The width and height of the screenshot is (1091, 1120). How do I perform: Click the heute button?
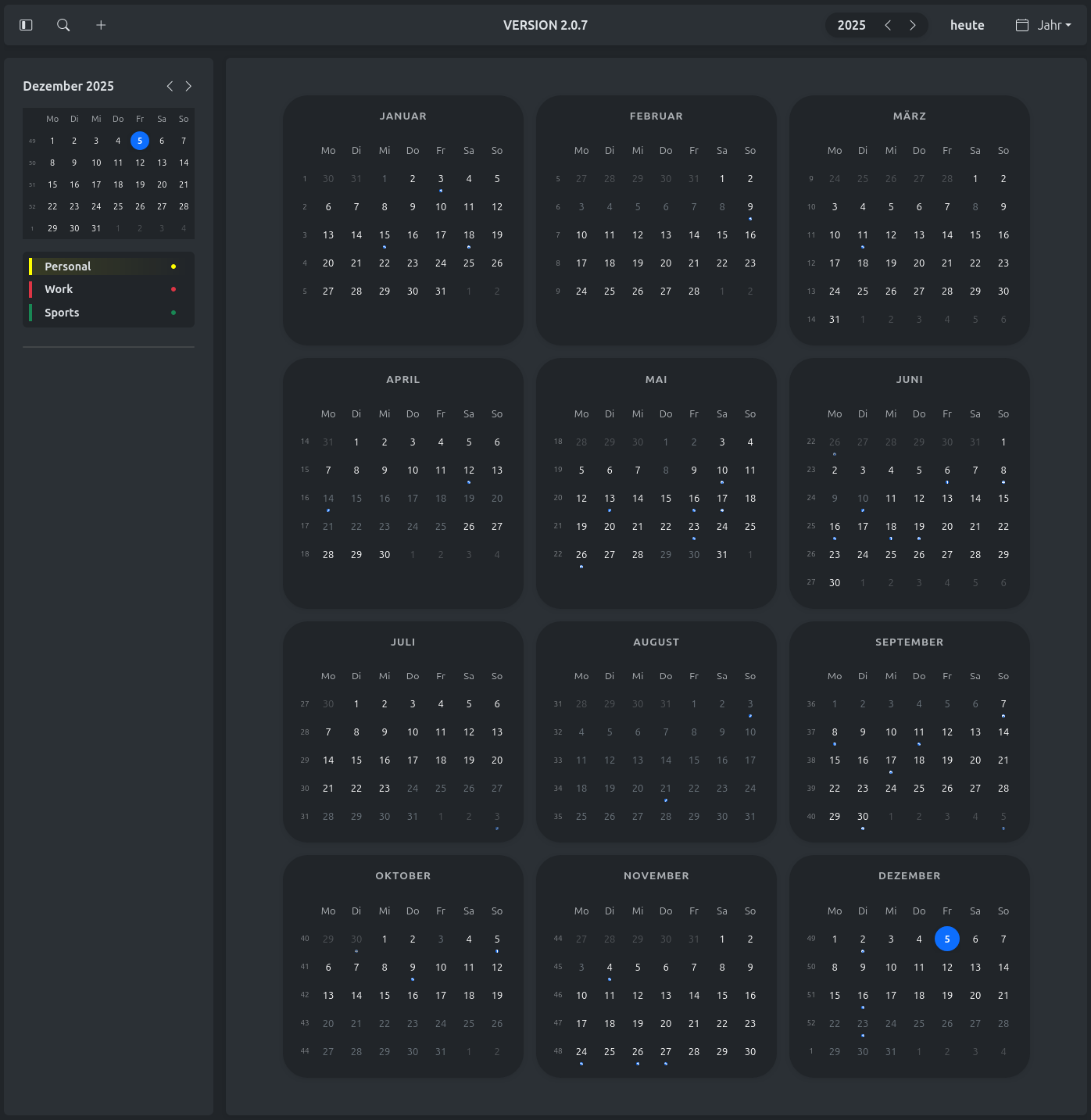tap(967, 25)
